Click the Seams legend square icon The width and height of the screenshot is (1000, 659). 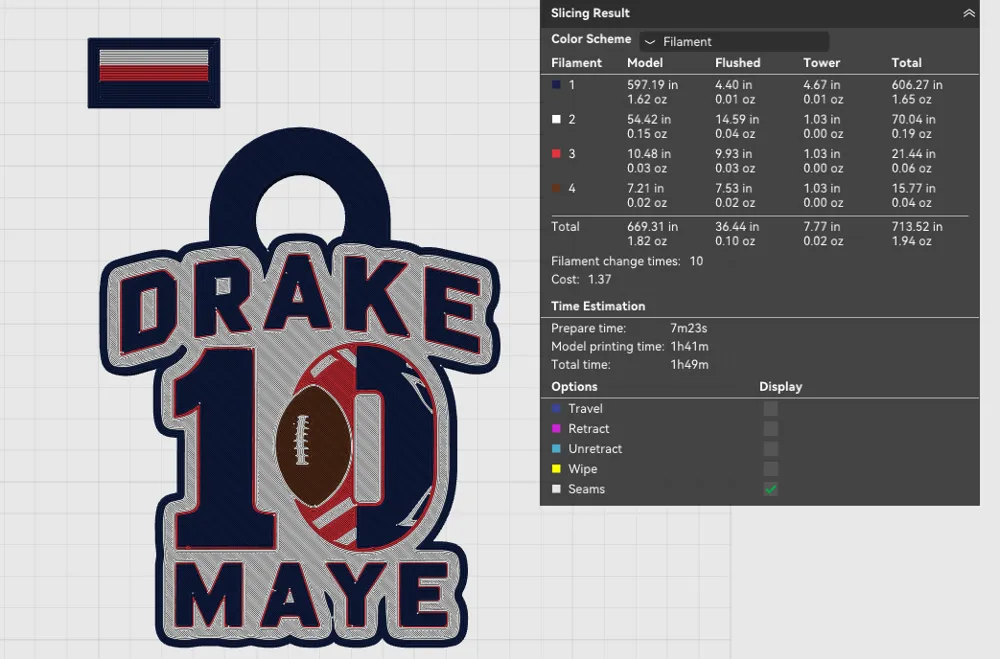[x=556, y=489]
